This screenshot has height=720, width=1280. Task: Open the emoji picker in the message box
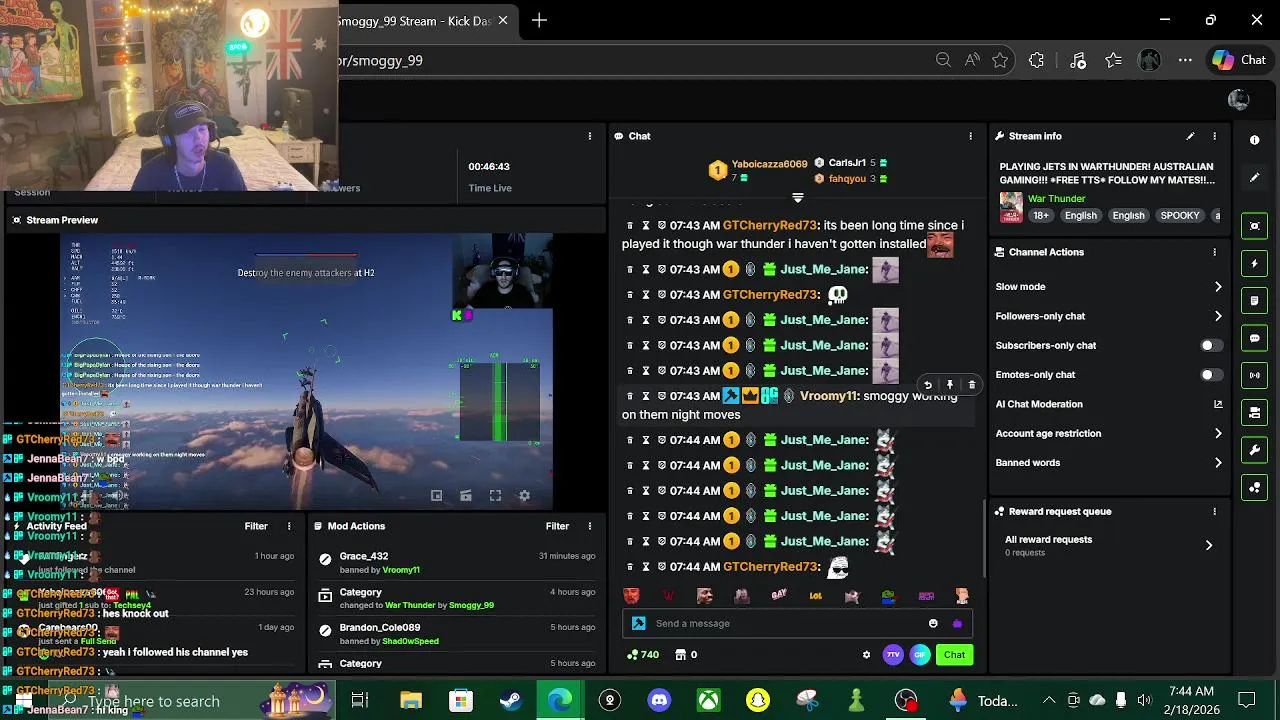(933, 623)
